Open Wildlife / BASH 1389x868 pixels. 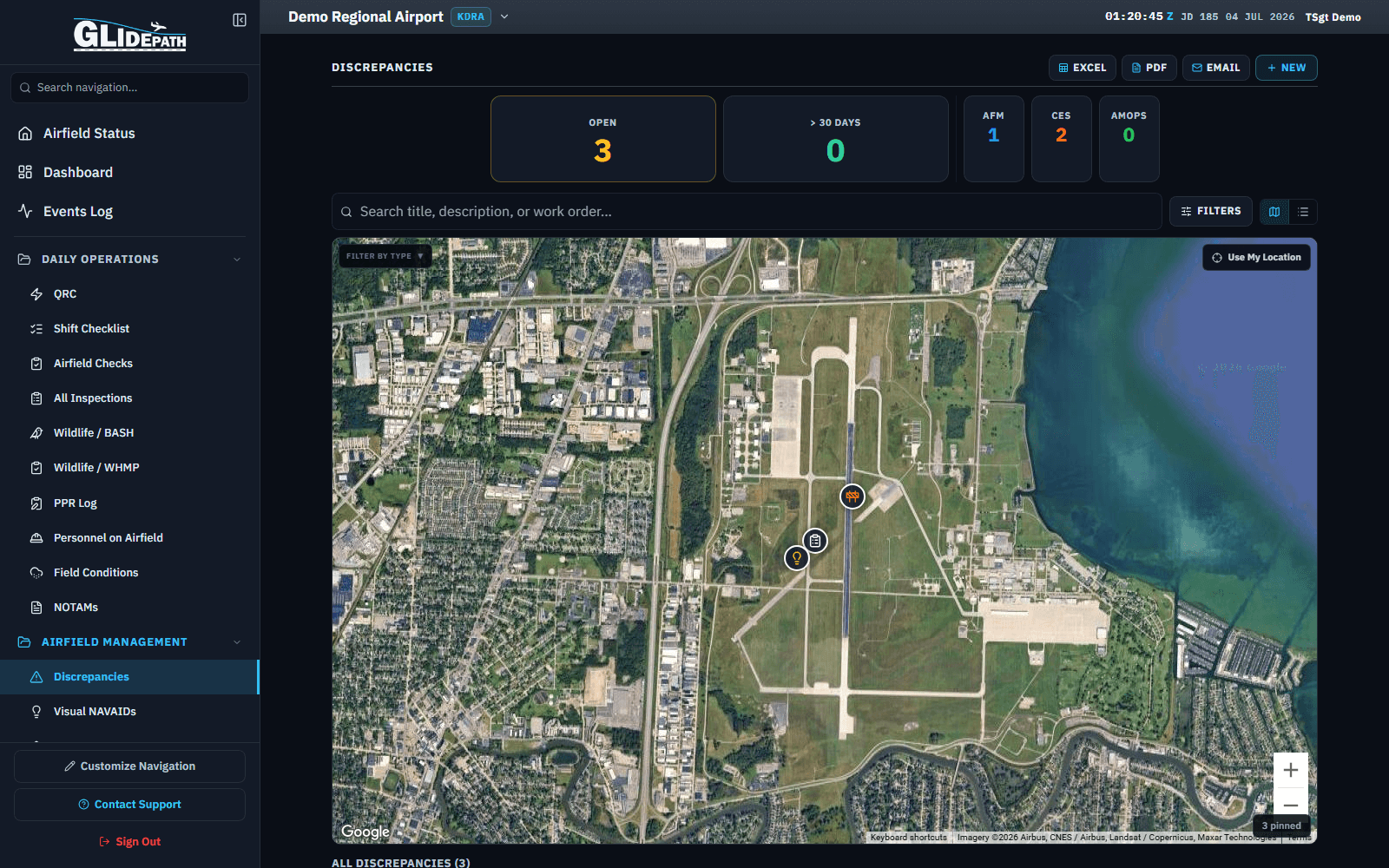click(129, 432)
